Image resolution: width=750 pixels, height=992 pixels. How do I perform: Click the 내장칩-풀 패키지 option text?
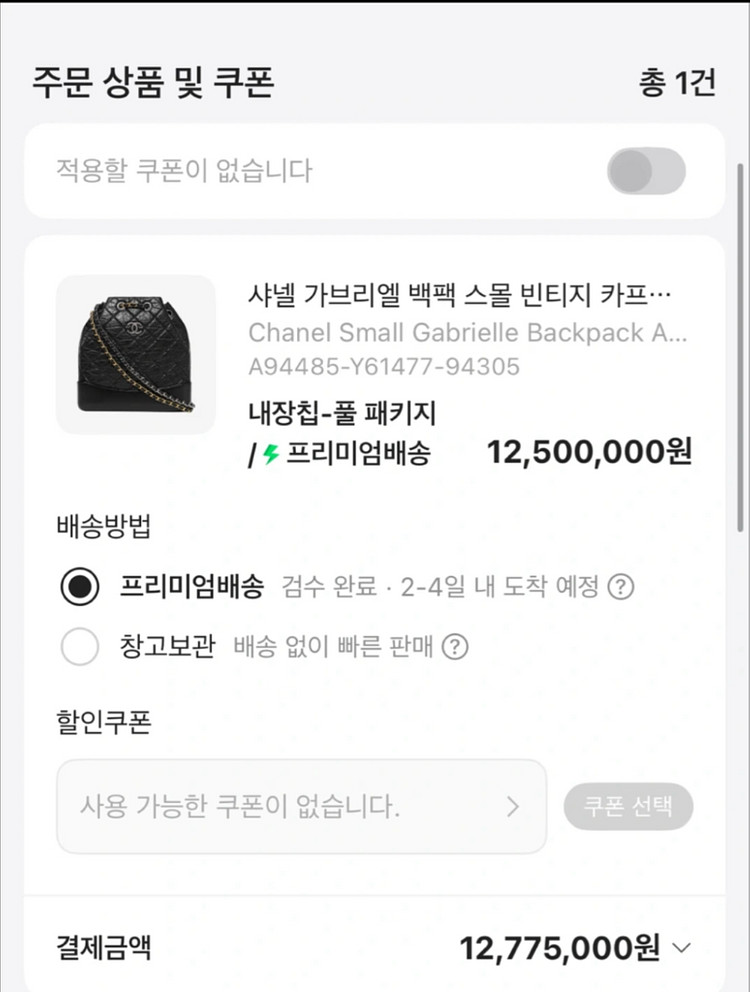[x=342, y=413]
